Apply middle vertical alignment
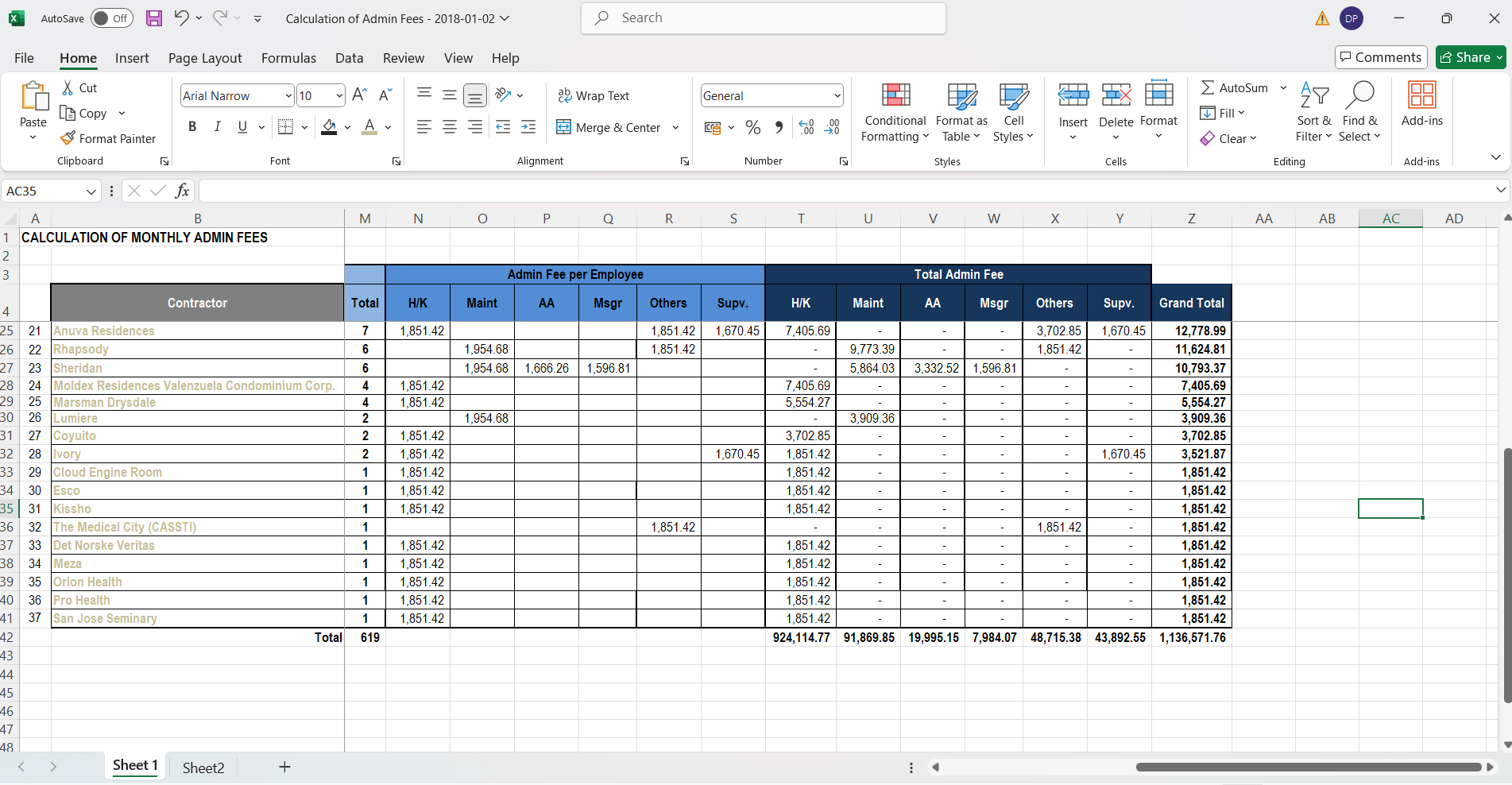 [x=450, y=95]
